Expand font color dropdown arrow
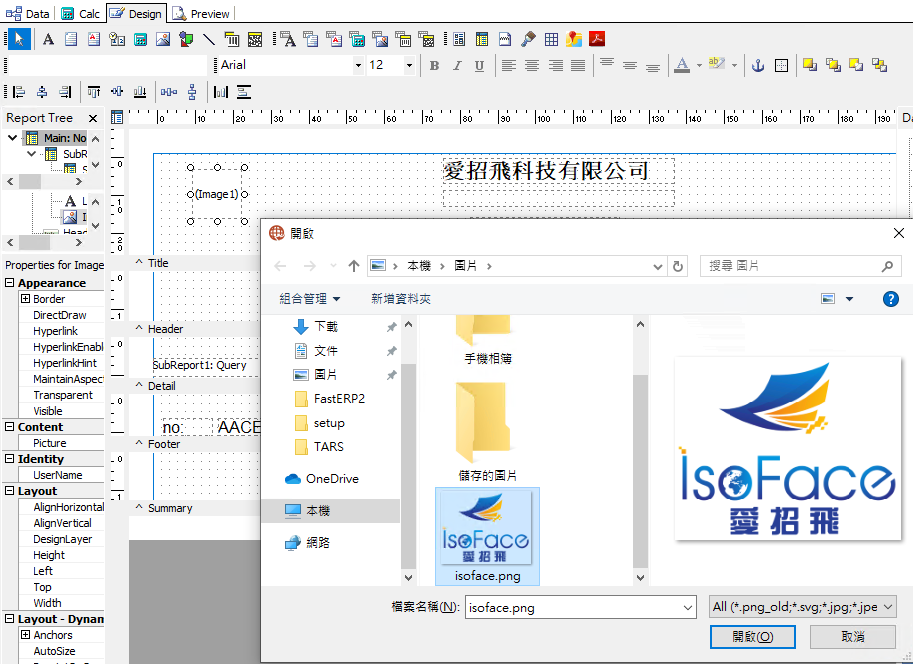This screenshot has width=913, height=664. [699, 65]
